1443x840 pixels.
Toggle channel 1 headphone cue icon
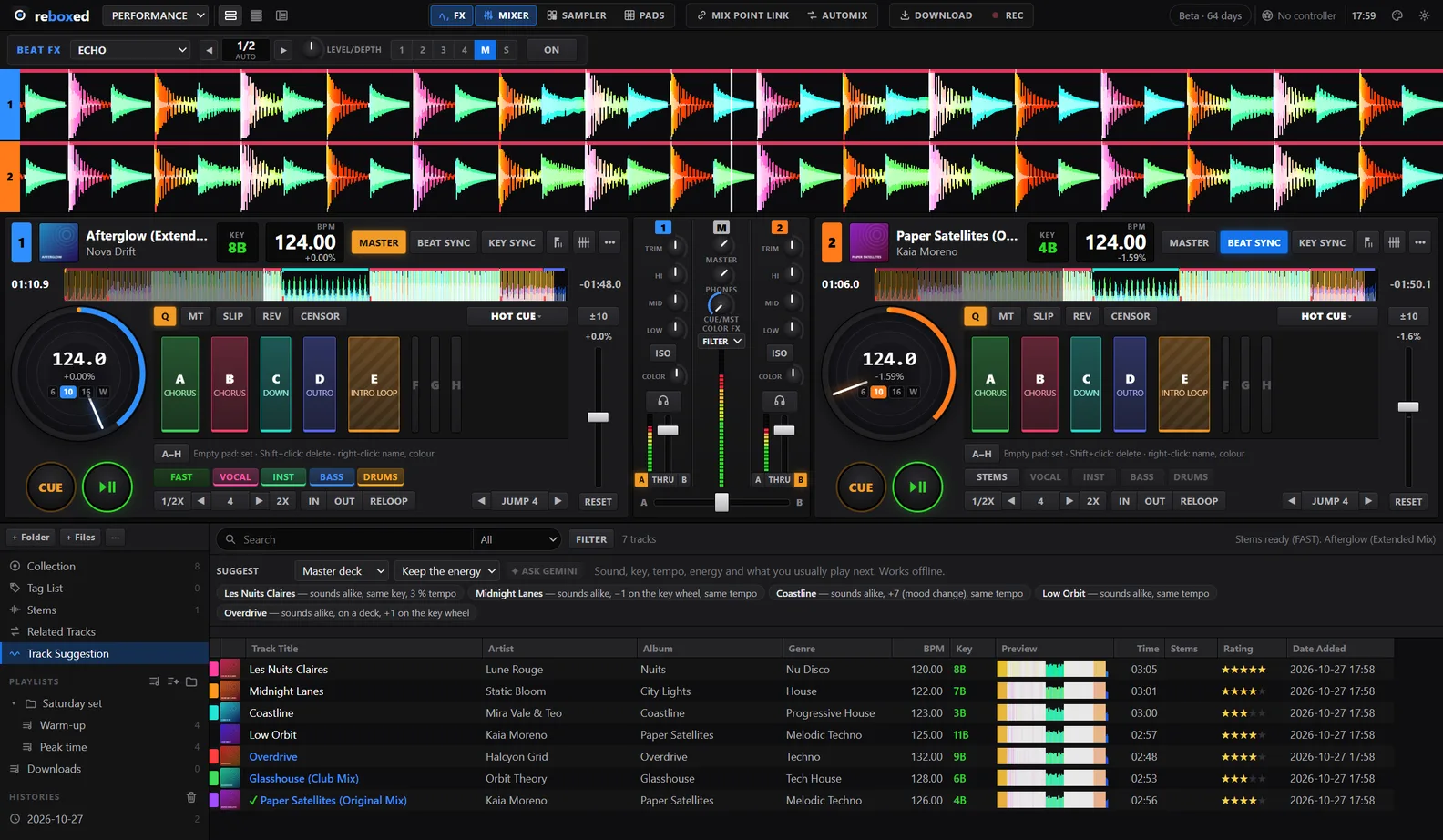coord(663,401)
